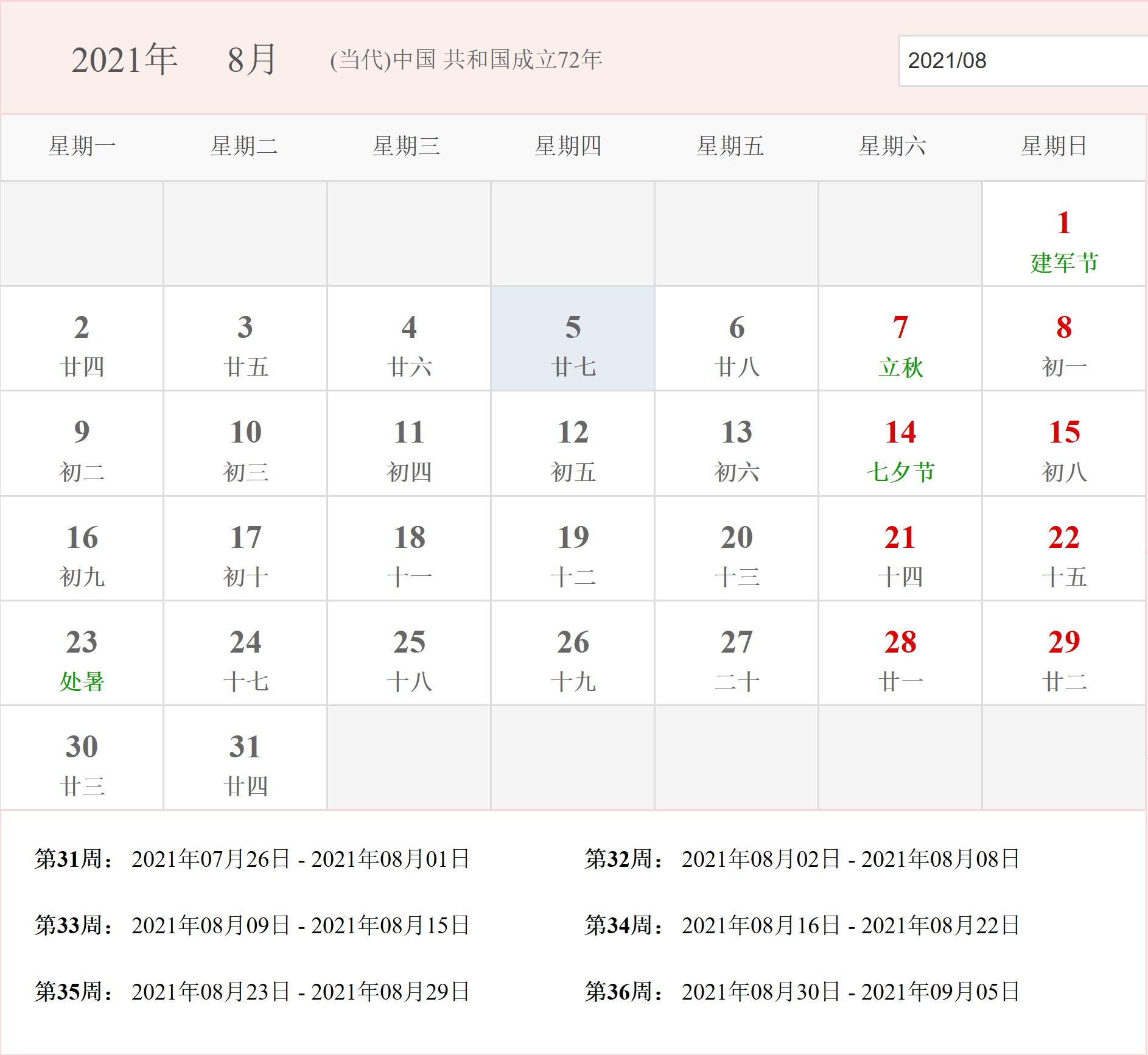1148x1055 pixels.
Task: Select August 7 立秋 cell
Action: pos(900,338)
